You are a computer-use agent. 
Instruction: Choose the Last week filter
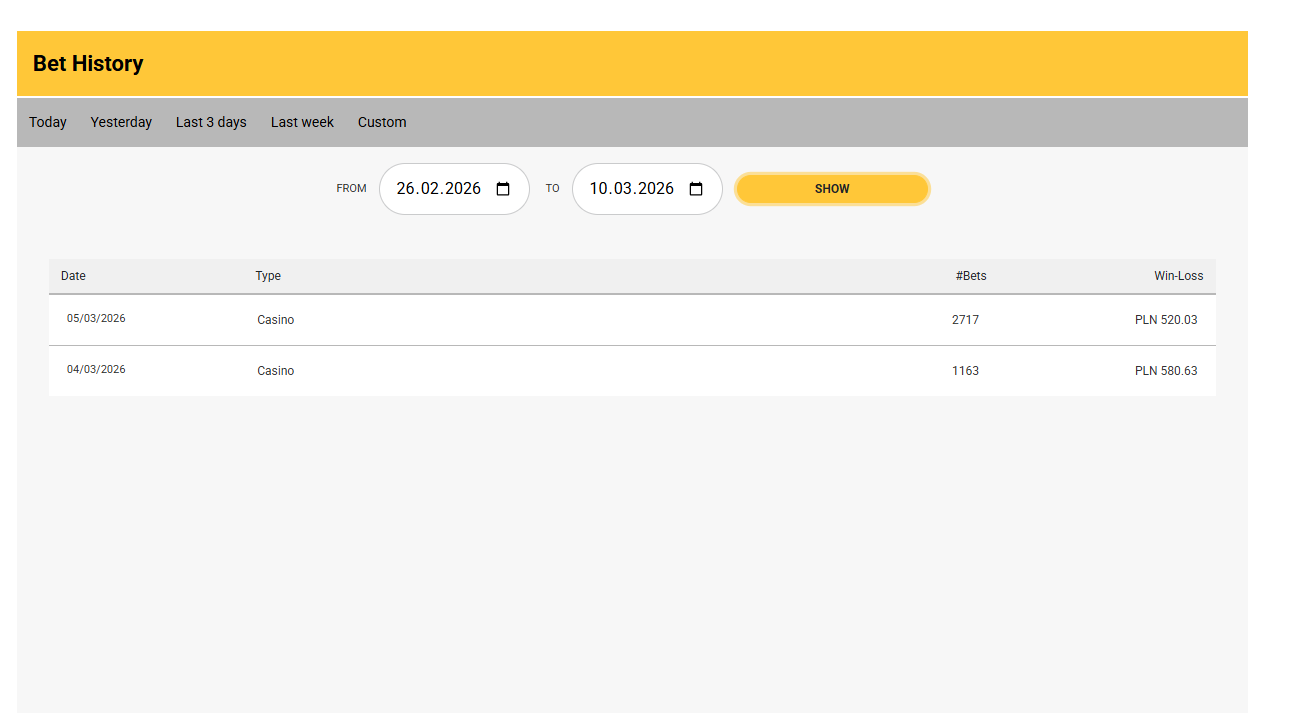pyautogui.click(x=302, y=122)
